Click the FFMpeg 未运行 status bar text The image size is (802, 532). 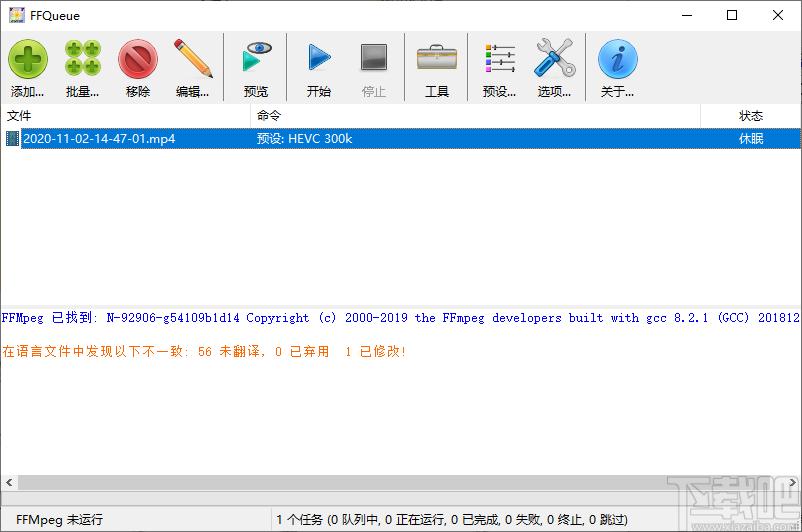(x=59, y=520)
